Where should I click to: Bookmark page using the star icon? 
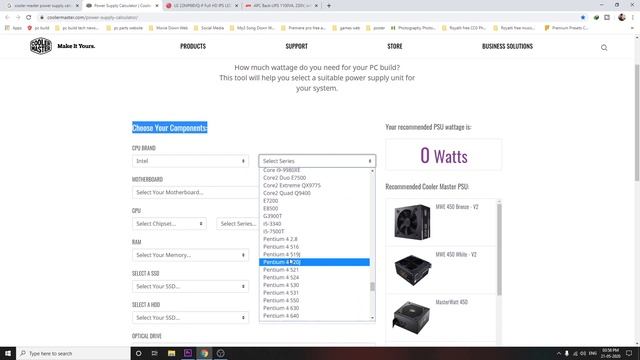click(x=583, y=17)
